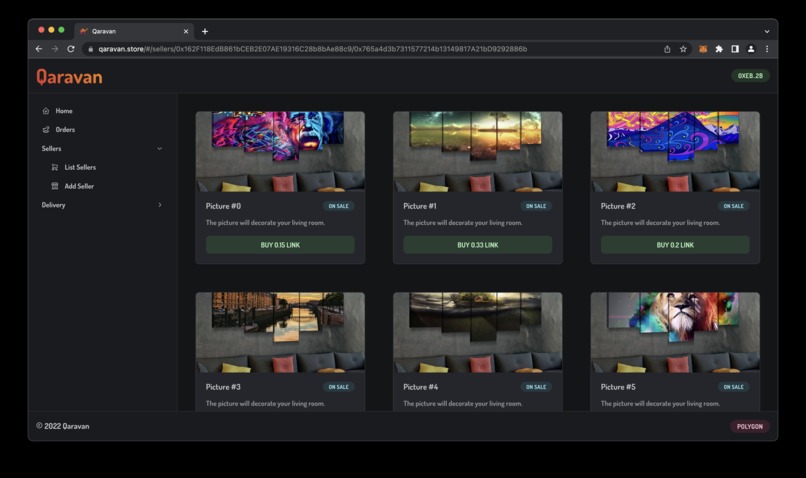Viewport: 806px width, 478px height.
Task: Click the tab search chevron at top right
Action: coord(767,31)
